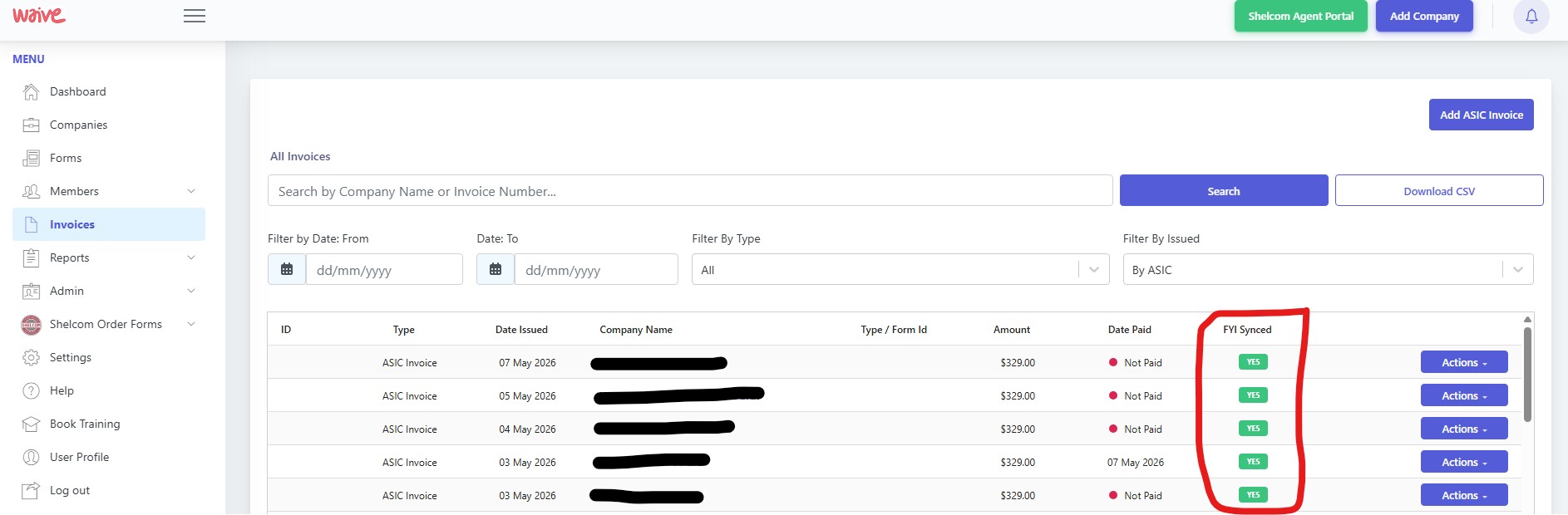This screenshot has width=1568, height=515.
Task: Expand the Members submenu chevron
Action: 191,191
